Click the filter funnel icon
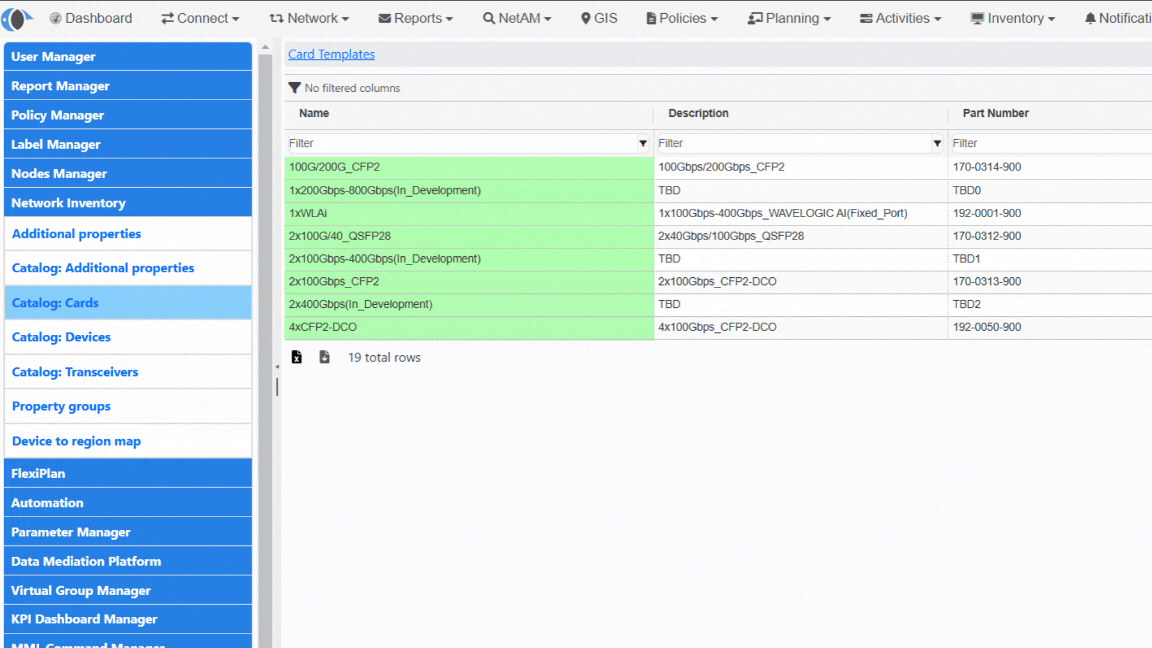 (295, 88)
